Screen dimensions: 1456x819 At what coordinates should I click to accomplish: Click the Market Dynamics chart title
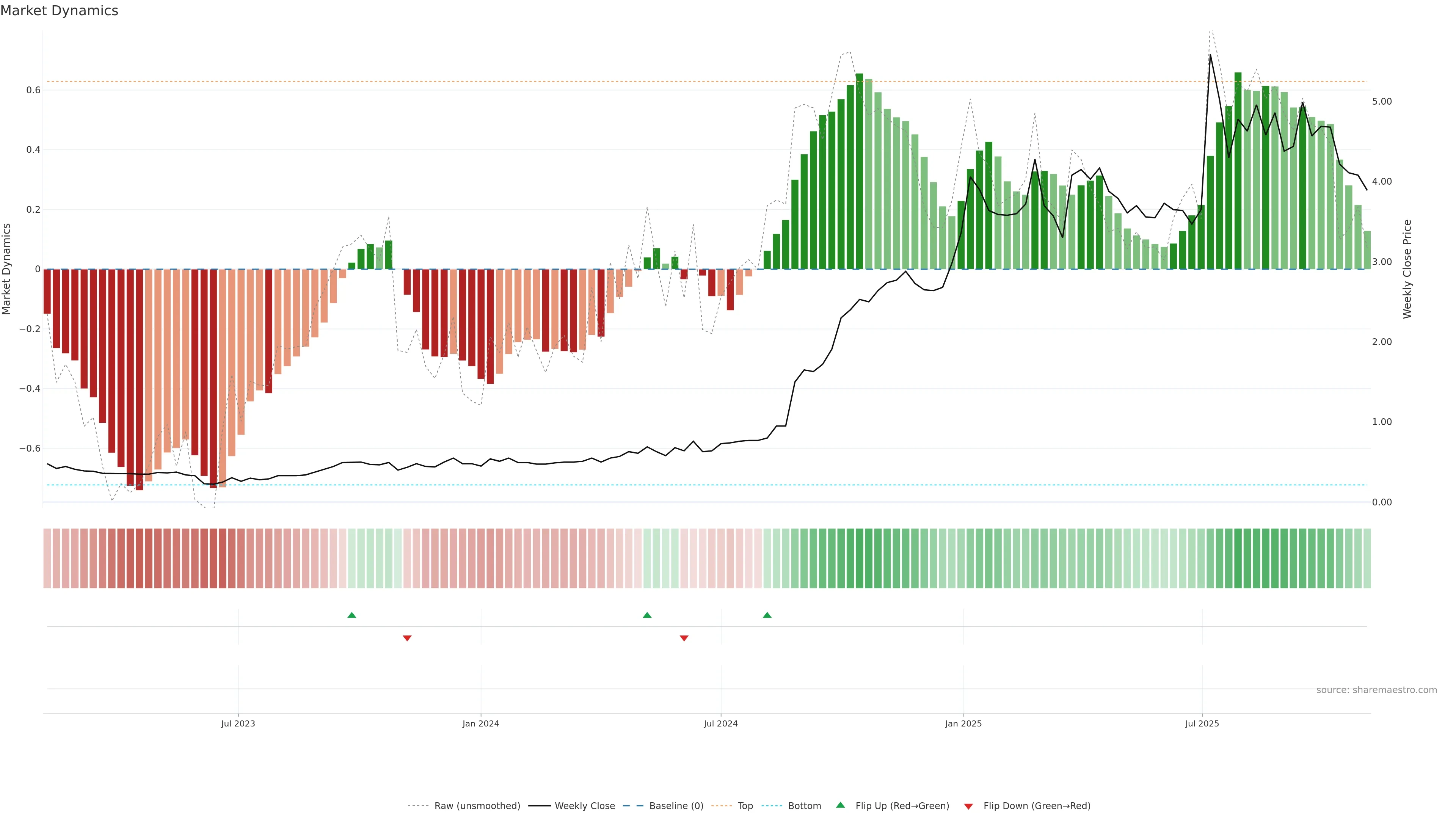coord(60,11)
